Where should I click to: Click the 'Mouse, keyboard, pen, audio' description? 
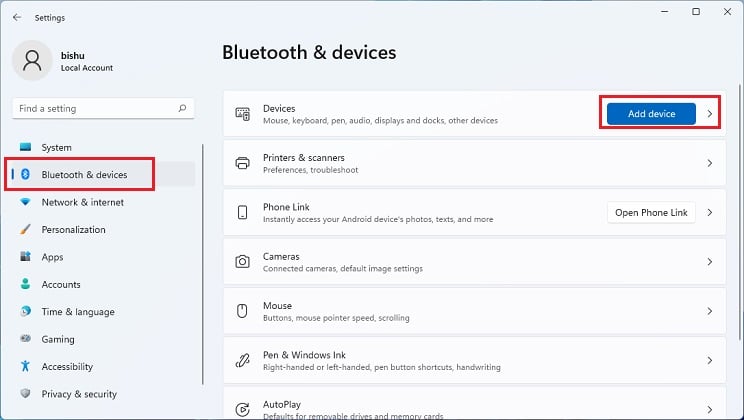tap(380, 121)
